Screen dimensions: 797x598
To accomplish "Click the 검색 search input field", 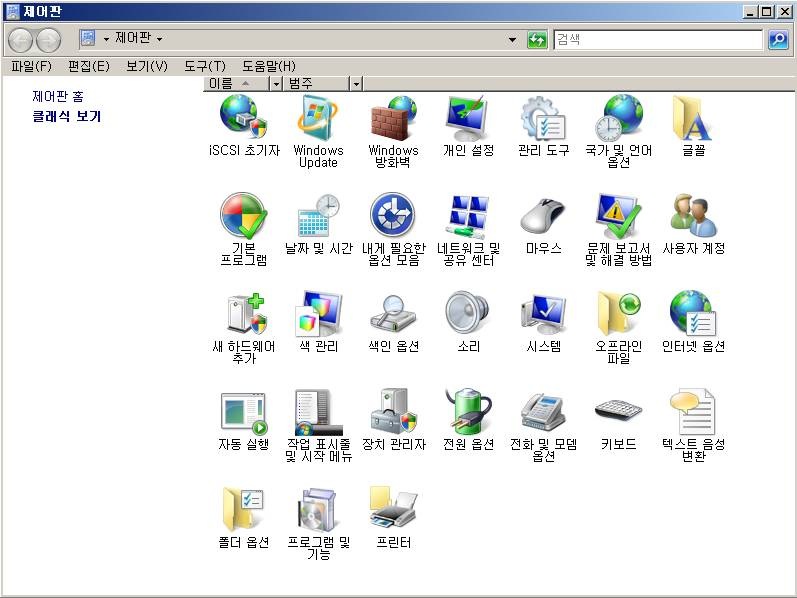I will coord(659,39).
